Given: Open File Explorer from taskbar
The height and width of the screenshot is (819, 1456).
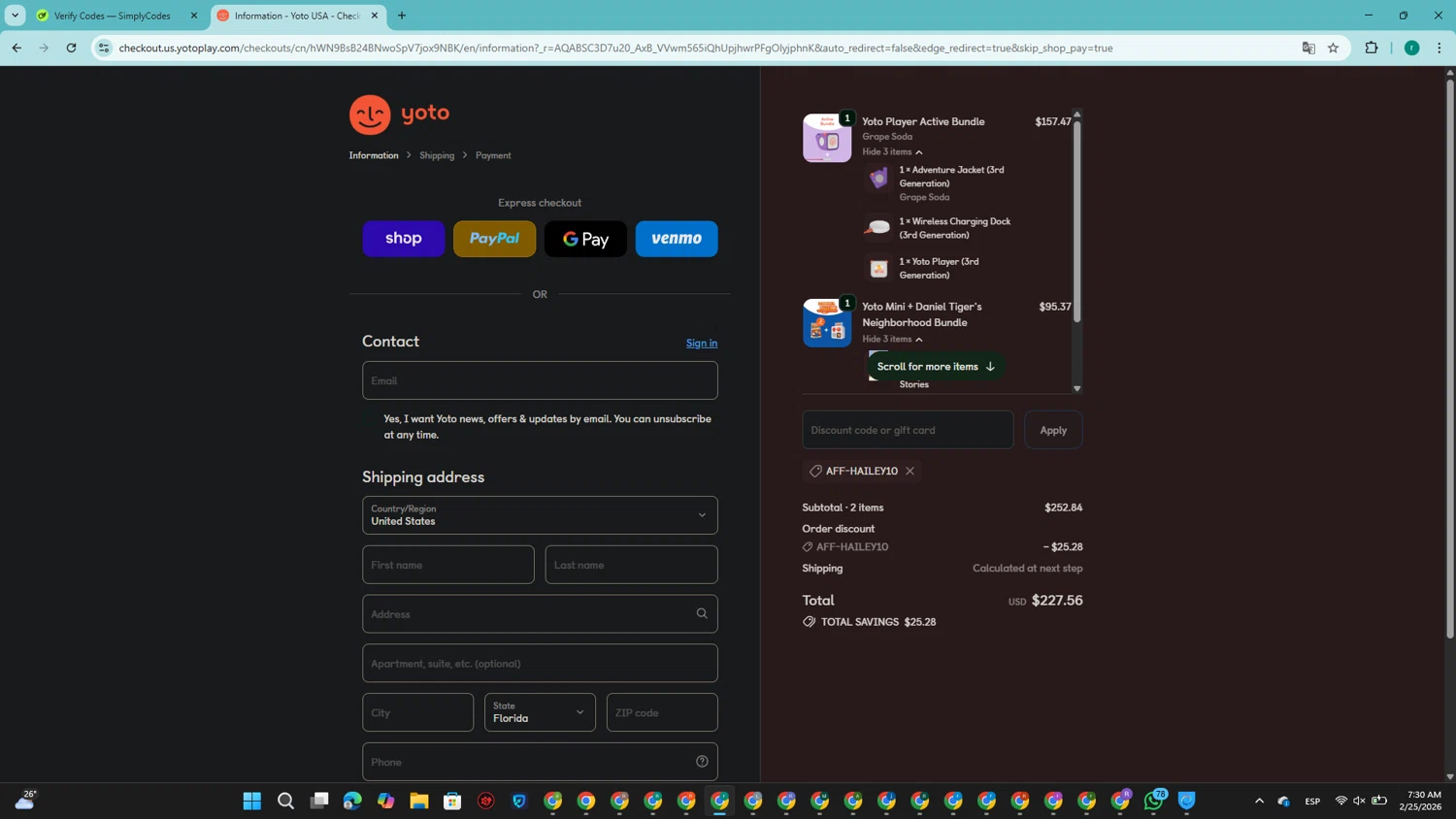Looking at the screenshot, I should click(x=419, y=801).
